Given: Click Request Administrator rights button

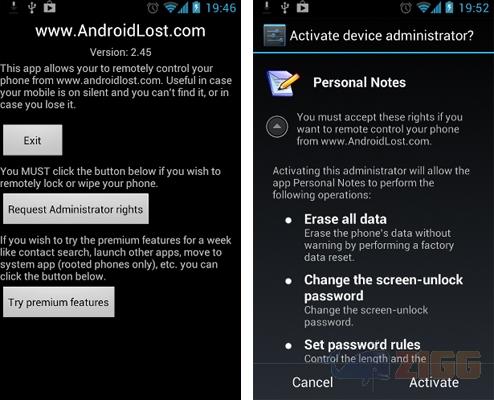Looking at the screenshot, I should 76,209.
